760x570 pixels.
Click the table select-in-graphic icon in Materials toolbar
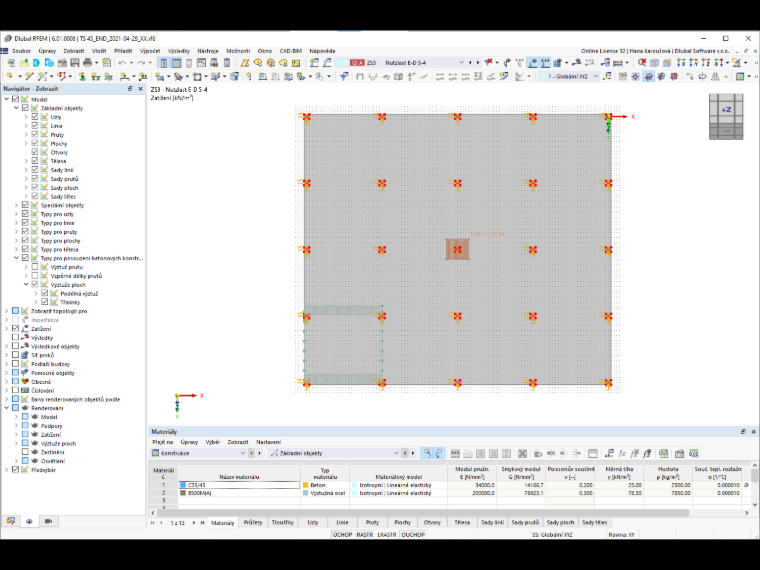[x=427, y=453]
